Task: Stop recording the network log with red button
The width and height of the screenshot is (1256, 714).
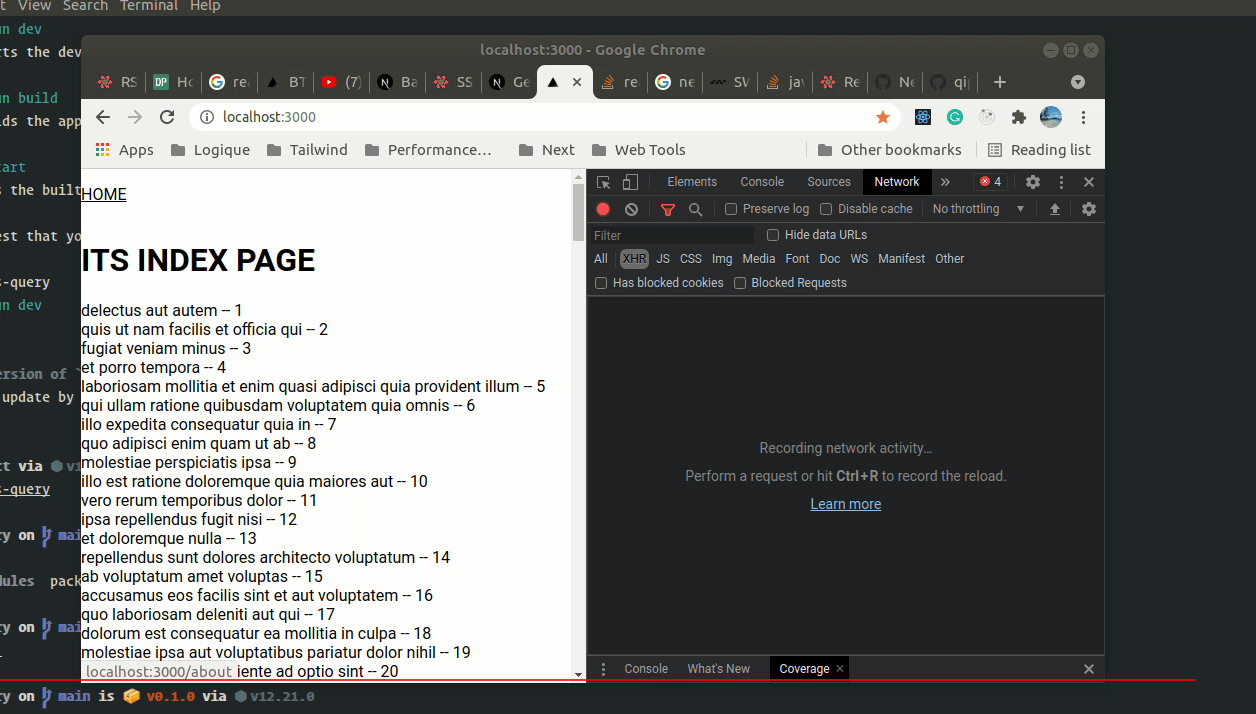Action: pos(603,209)
